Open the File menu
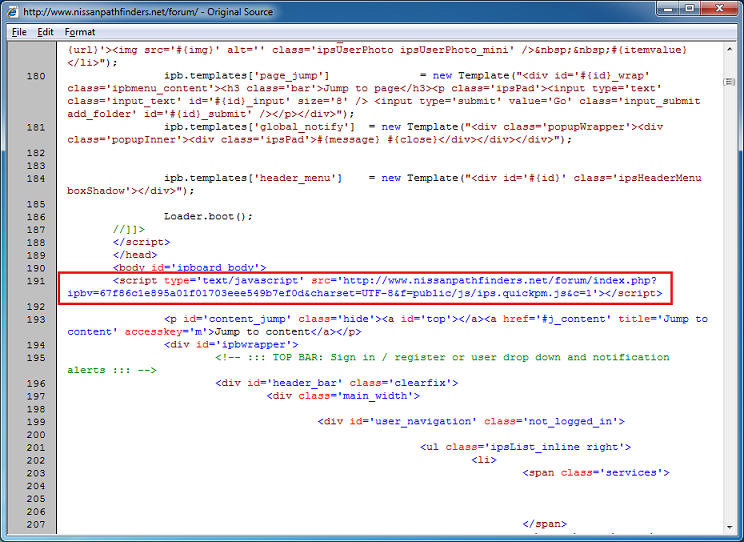This screenshot has width=744, height=542. click(x=19, y=32)
